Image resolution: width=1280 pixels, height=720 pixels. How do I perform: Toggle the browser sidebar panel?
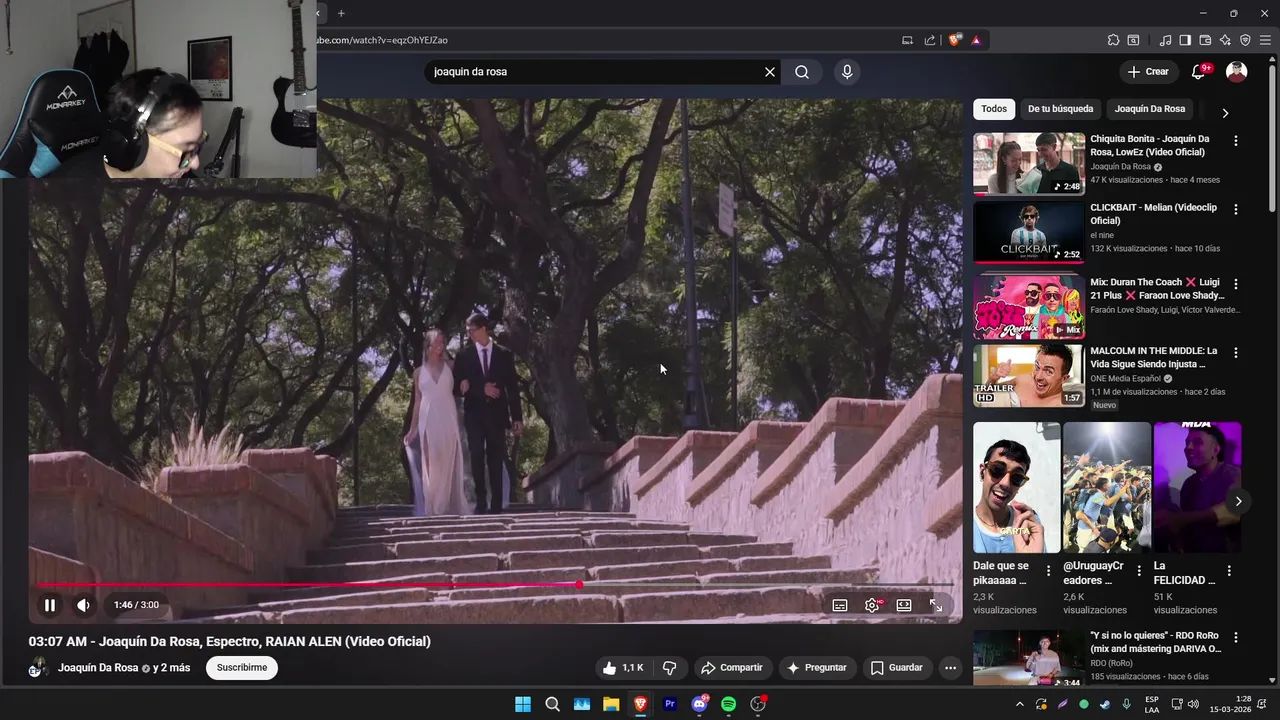point(1185,40)
